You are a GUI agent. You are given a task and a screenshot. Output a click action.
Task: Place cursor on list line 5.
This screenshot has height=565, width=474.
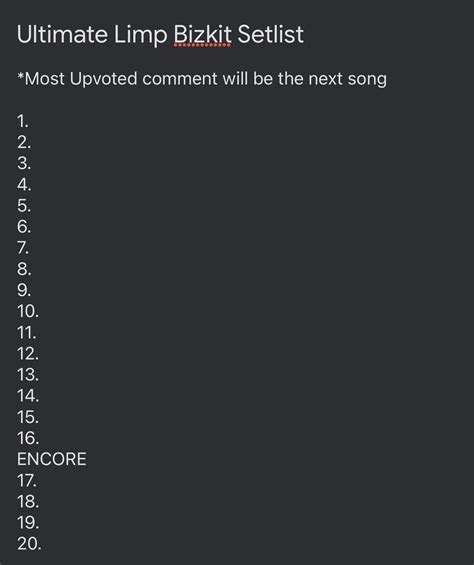click(24, 205)
